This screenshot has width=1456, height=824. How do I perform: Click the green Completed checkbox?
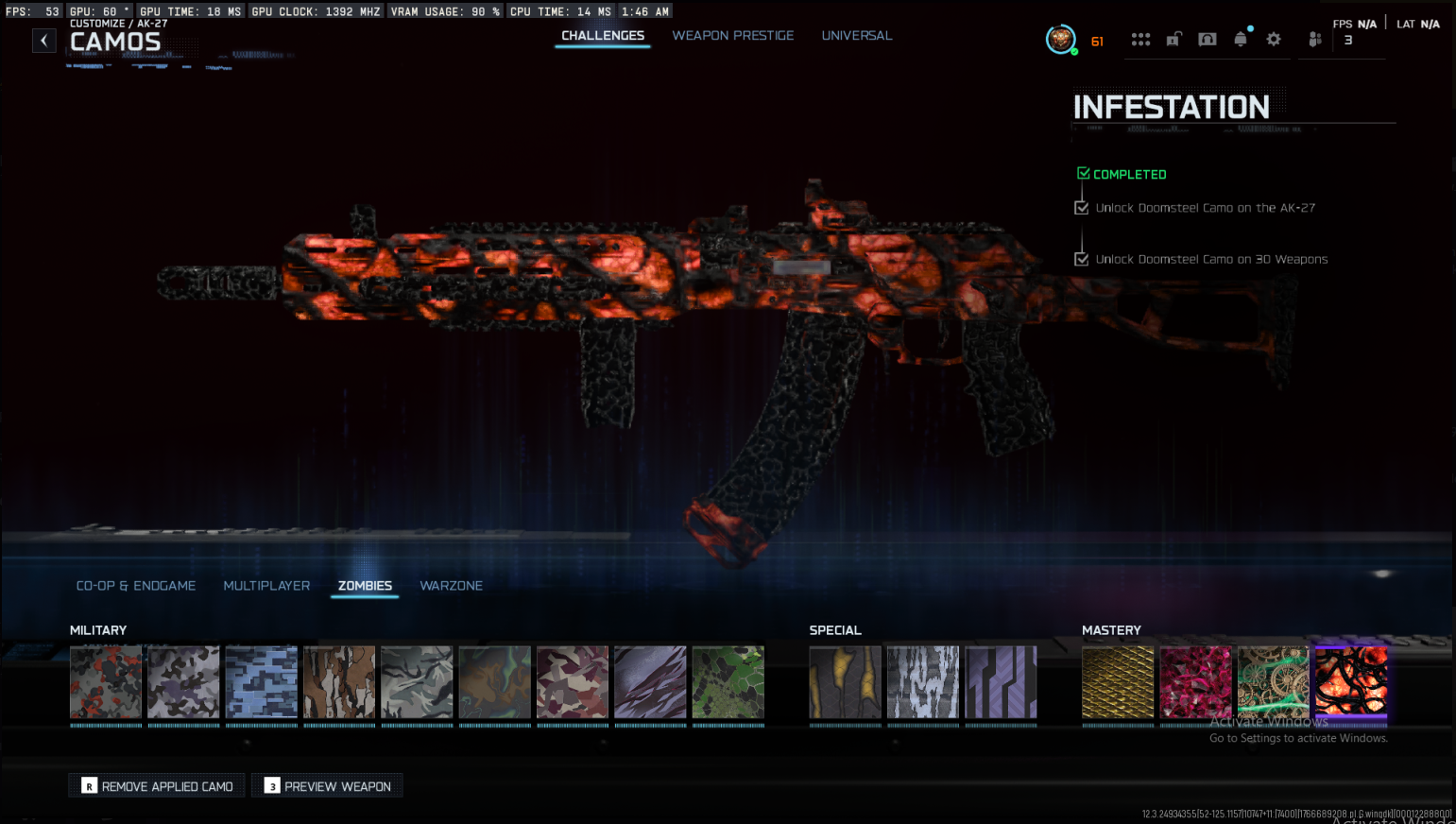tap(1084, 174)
